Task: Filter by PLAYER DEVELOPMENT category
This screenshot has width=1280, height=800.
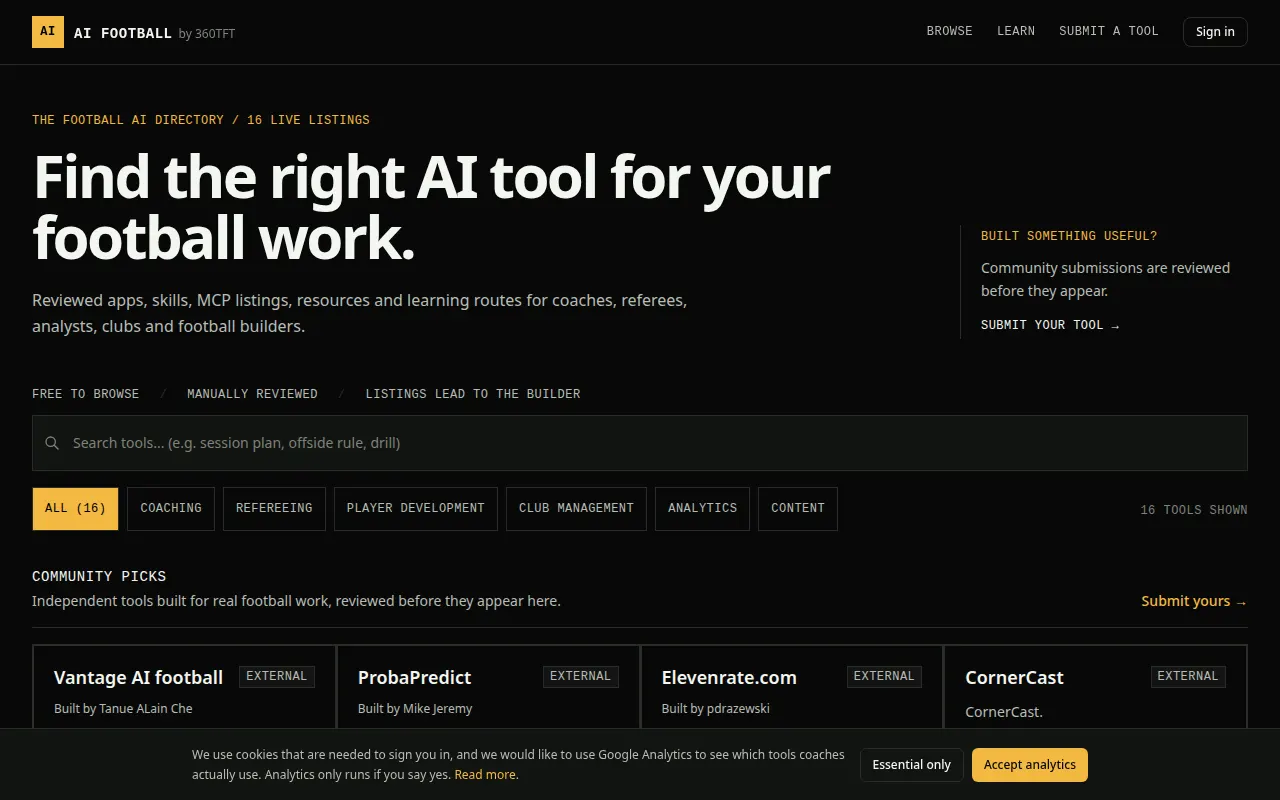Action: click(x=416, y=508)
